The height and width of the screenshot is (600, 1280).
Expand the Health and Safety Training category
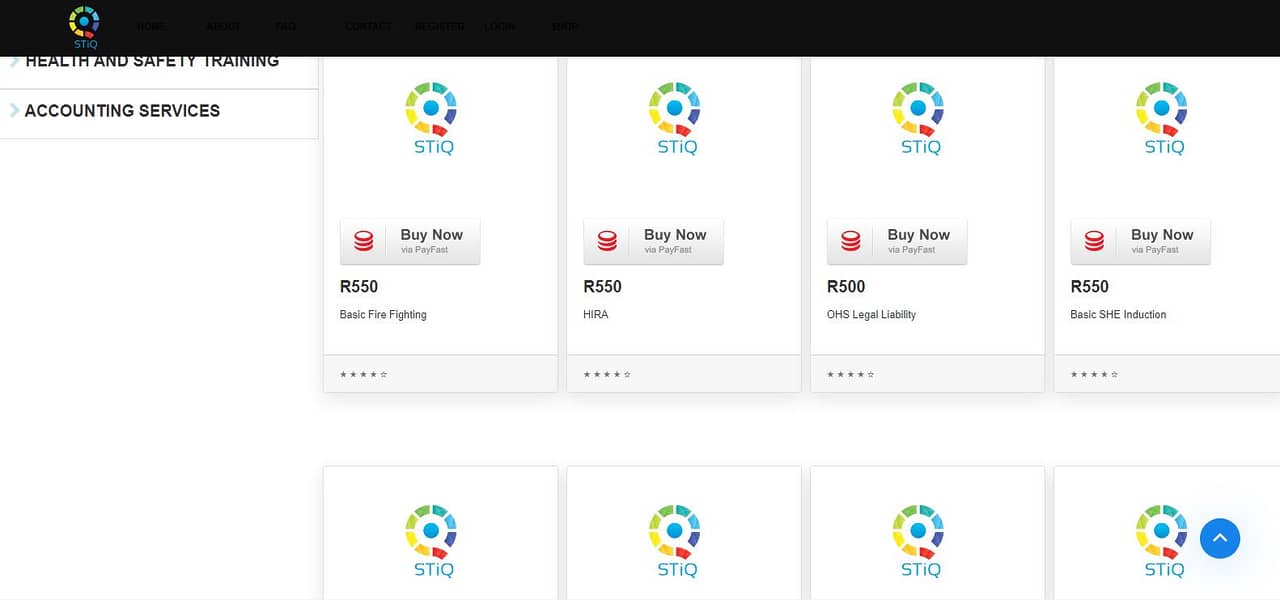[x=152, y=62]
